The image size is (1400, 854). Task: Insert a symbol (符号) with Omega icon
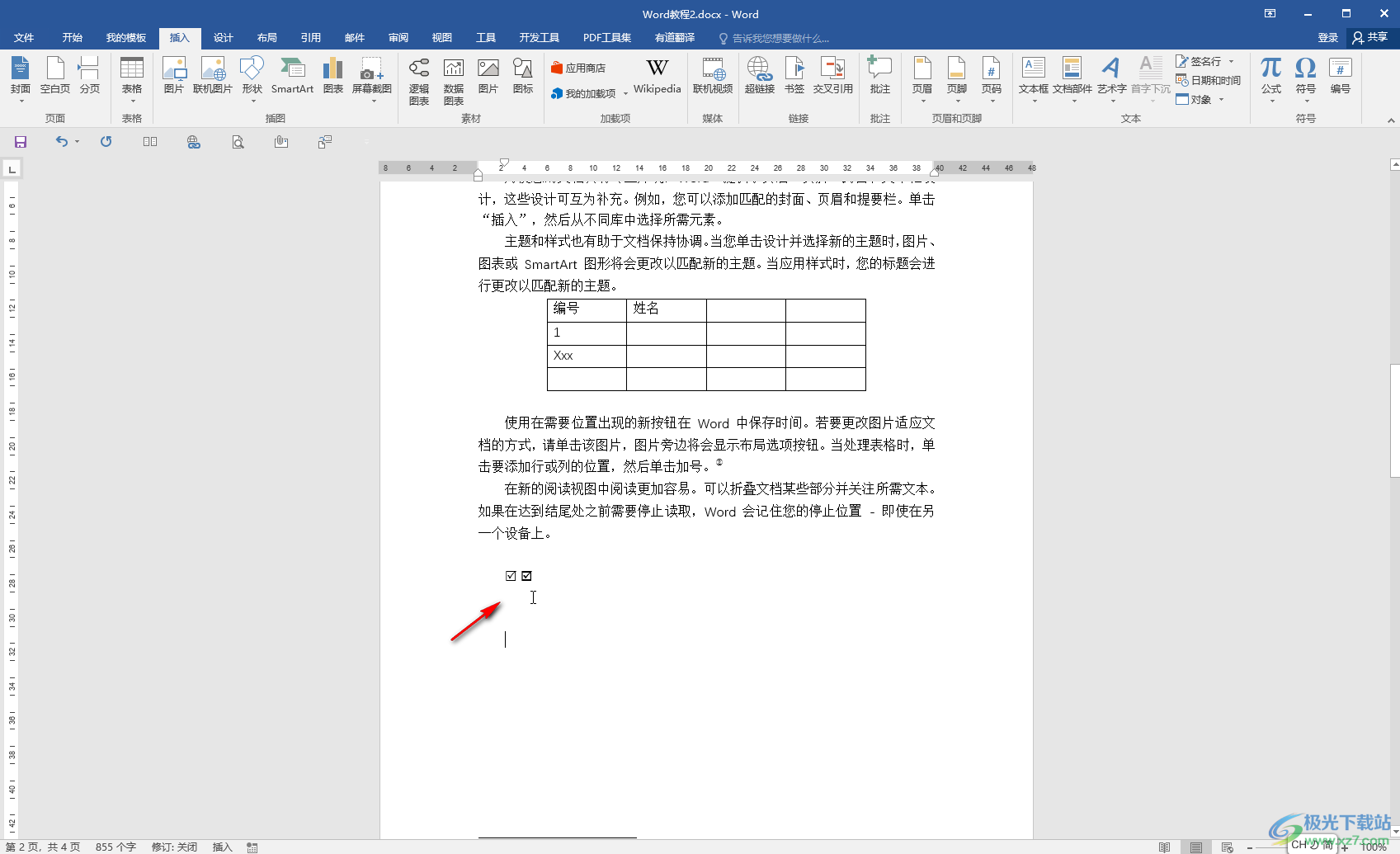tap(1305, 78)
